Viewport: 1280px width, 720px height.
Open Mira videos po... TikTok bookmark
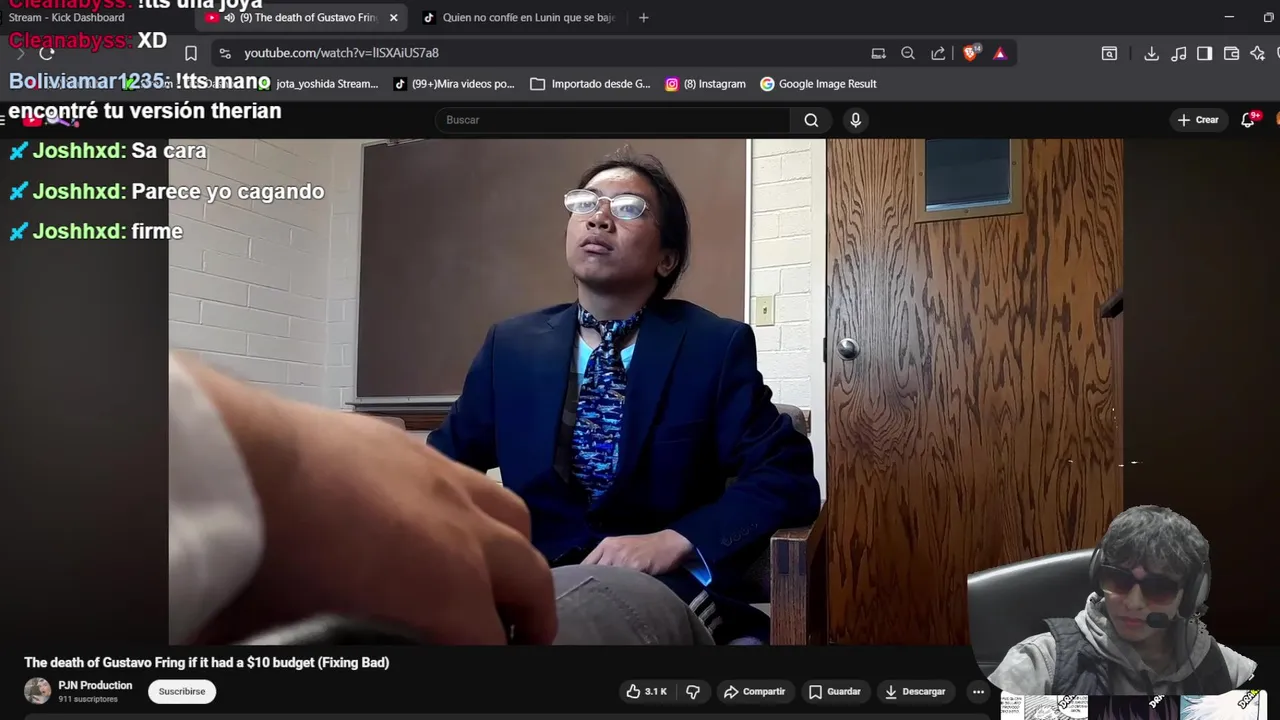pyautogui.click(x=454, y=84)
